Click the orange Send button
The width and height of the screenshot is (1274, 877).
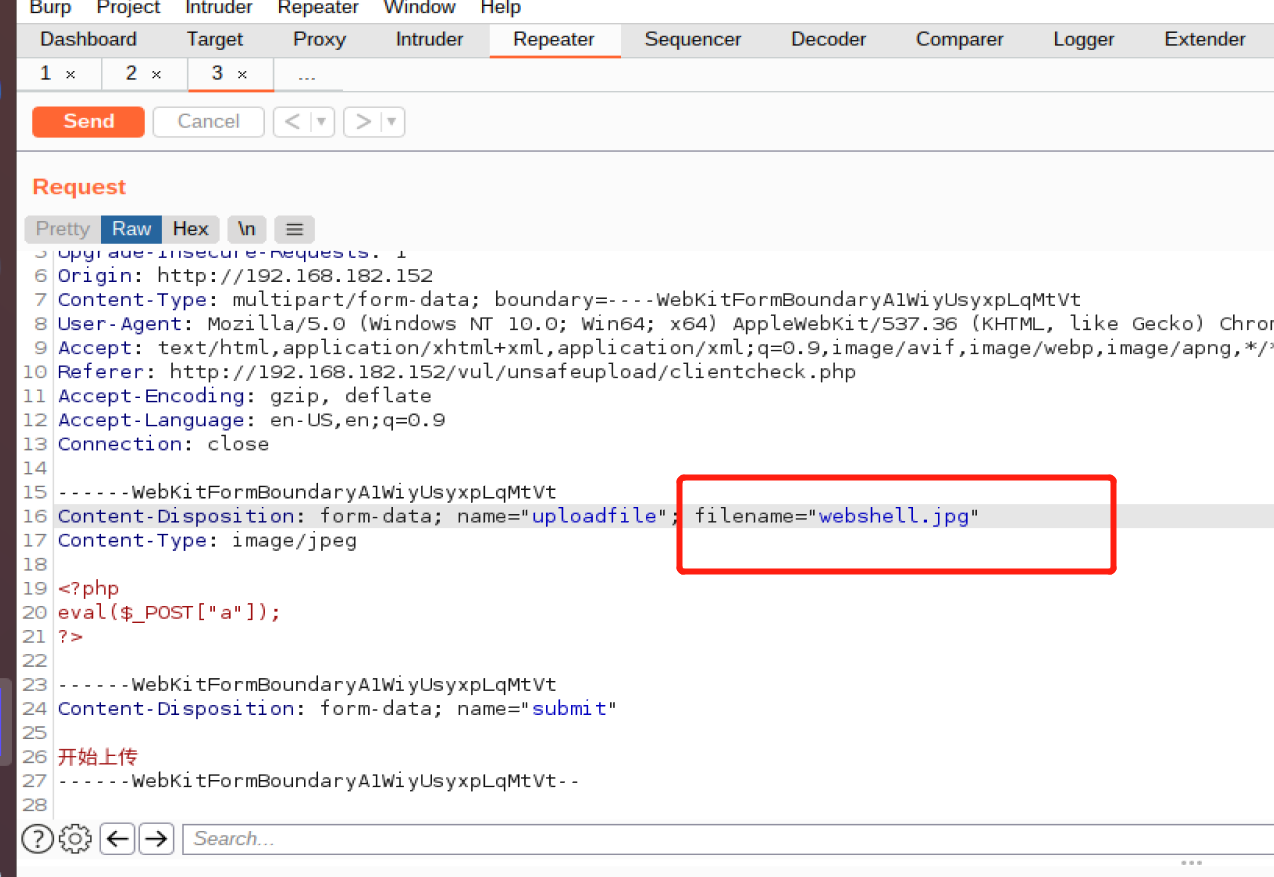(89, 121)
